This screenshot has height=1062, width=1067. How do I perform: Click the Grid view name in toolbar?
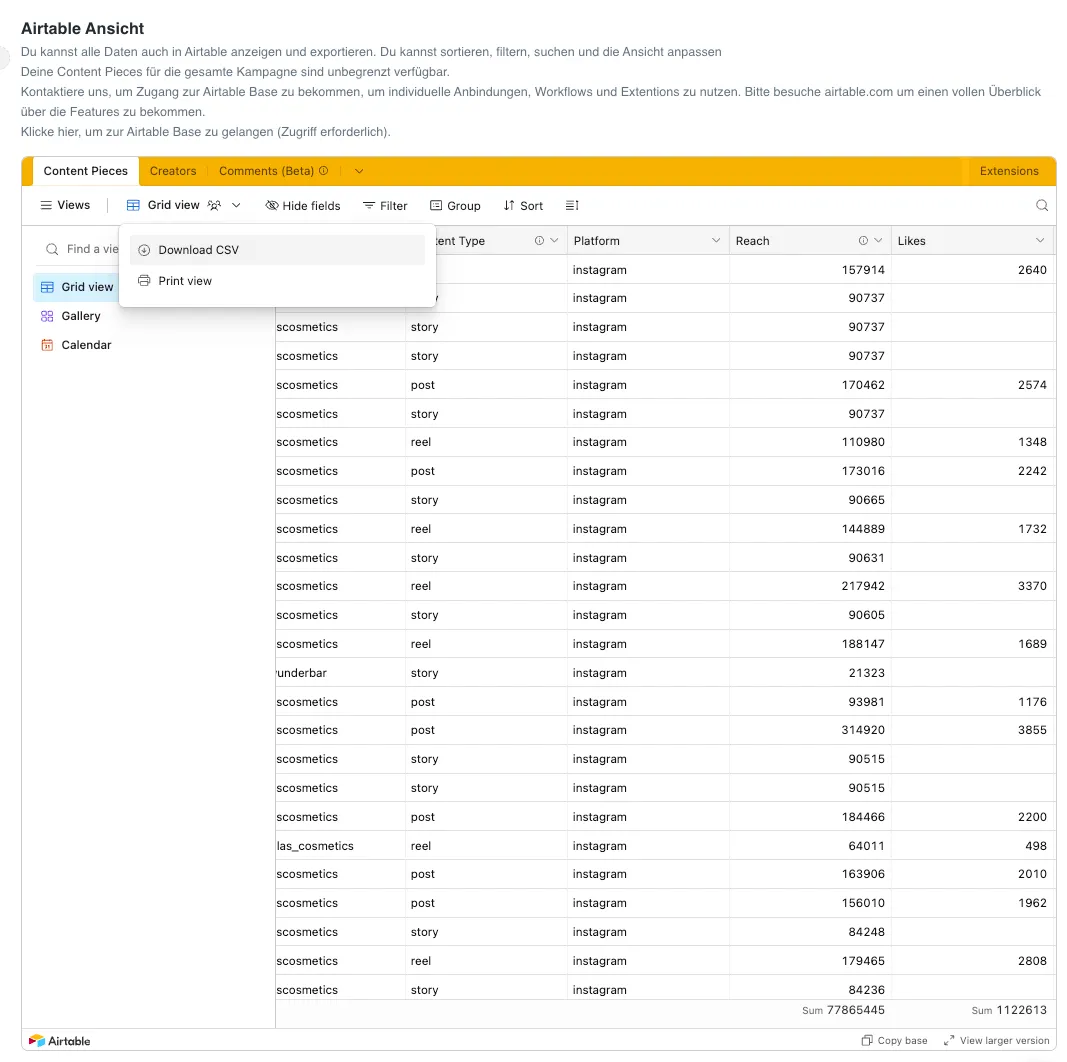coord(174,205)
